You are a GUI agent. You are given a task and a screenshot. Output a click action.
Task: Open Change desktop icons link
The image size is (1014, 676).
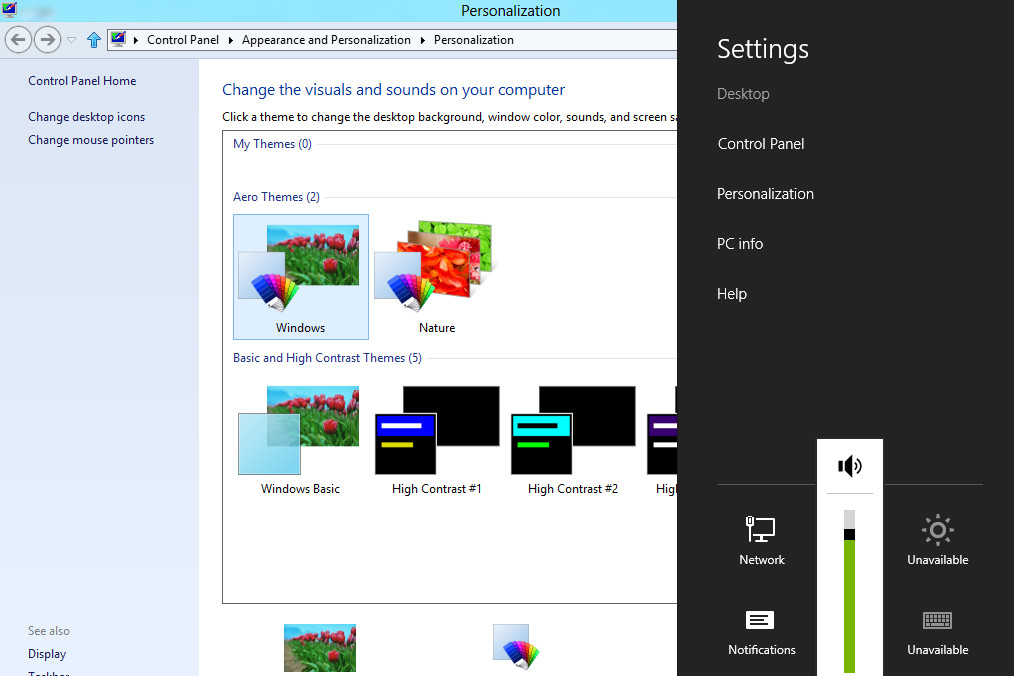pos(87,117)
